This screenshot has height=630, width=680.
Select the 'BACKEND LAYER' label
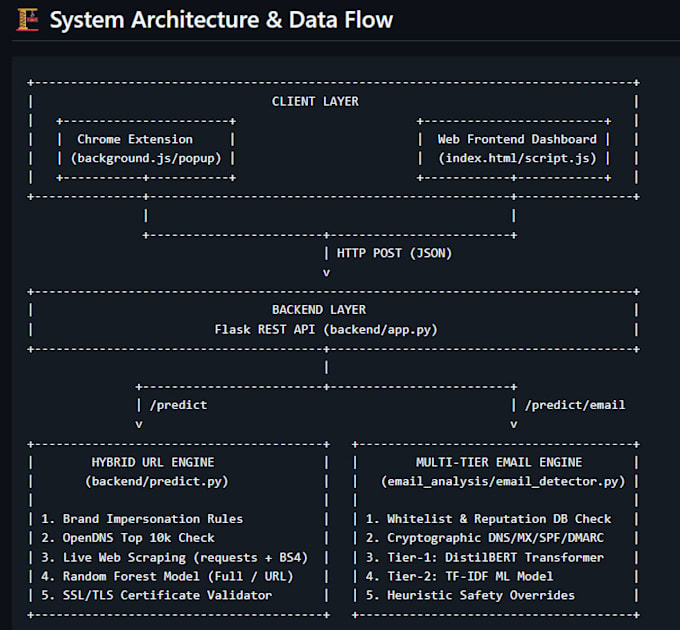pyautogui.click(x=319, y=310)
